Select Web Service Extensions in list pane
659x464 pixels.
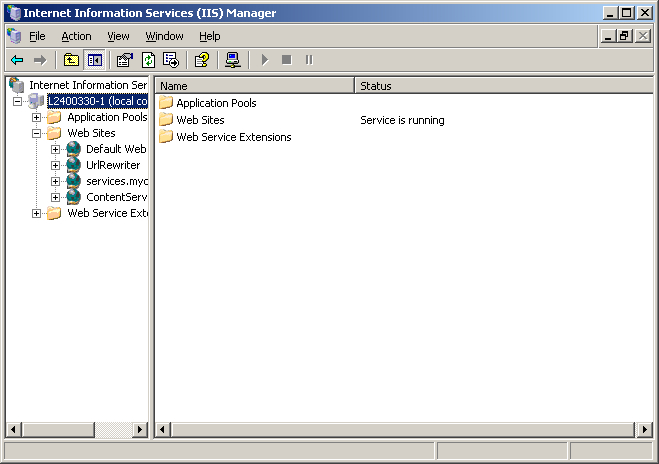click(x=234, y=137)
